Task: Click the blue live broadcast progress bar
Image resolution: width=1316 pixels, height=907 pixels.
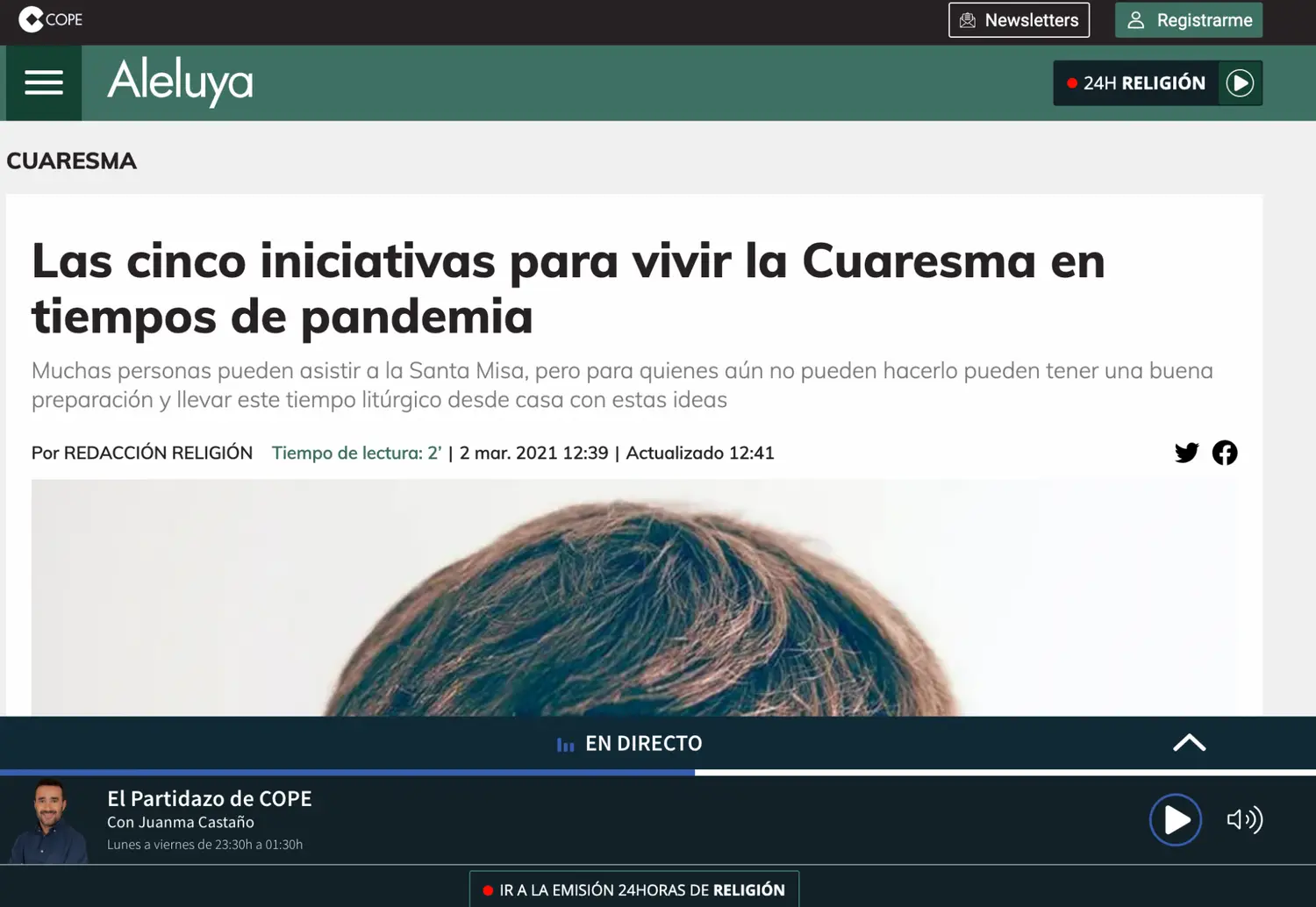Action: click(347, 773)
